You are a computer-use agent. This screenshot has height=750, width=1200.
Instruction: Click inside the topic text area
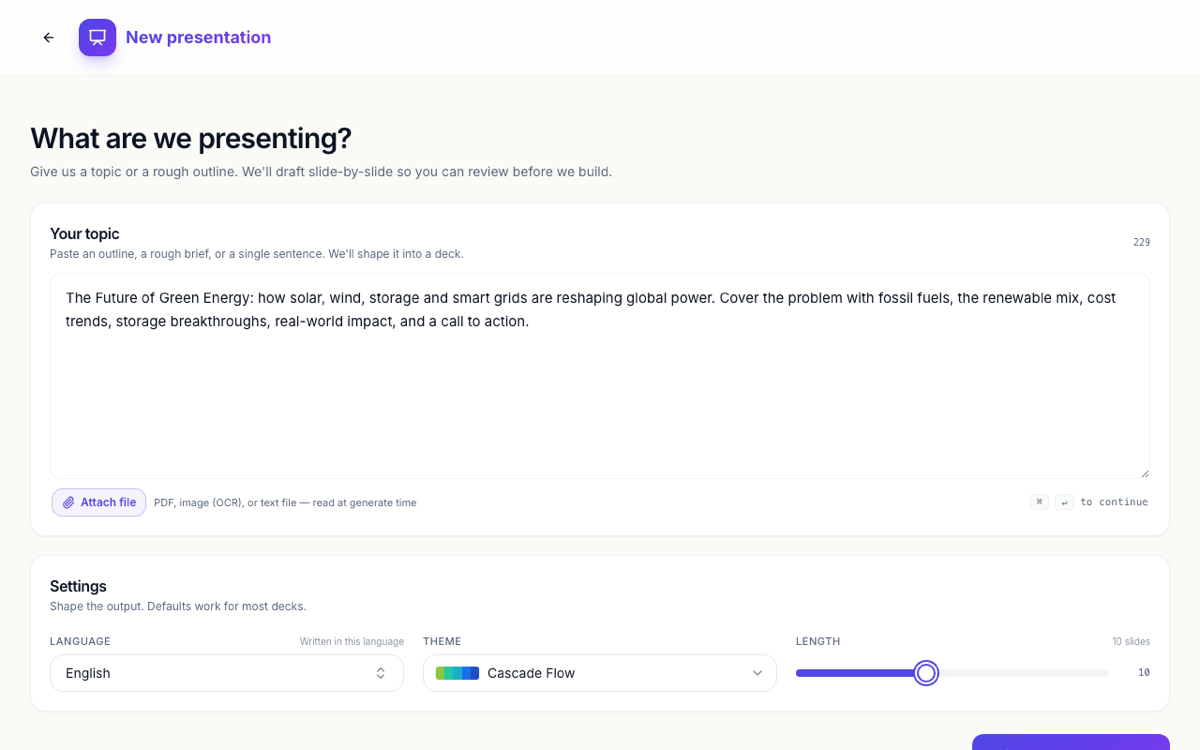pos(600,376)
